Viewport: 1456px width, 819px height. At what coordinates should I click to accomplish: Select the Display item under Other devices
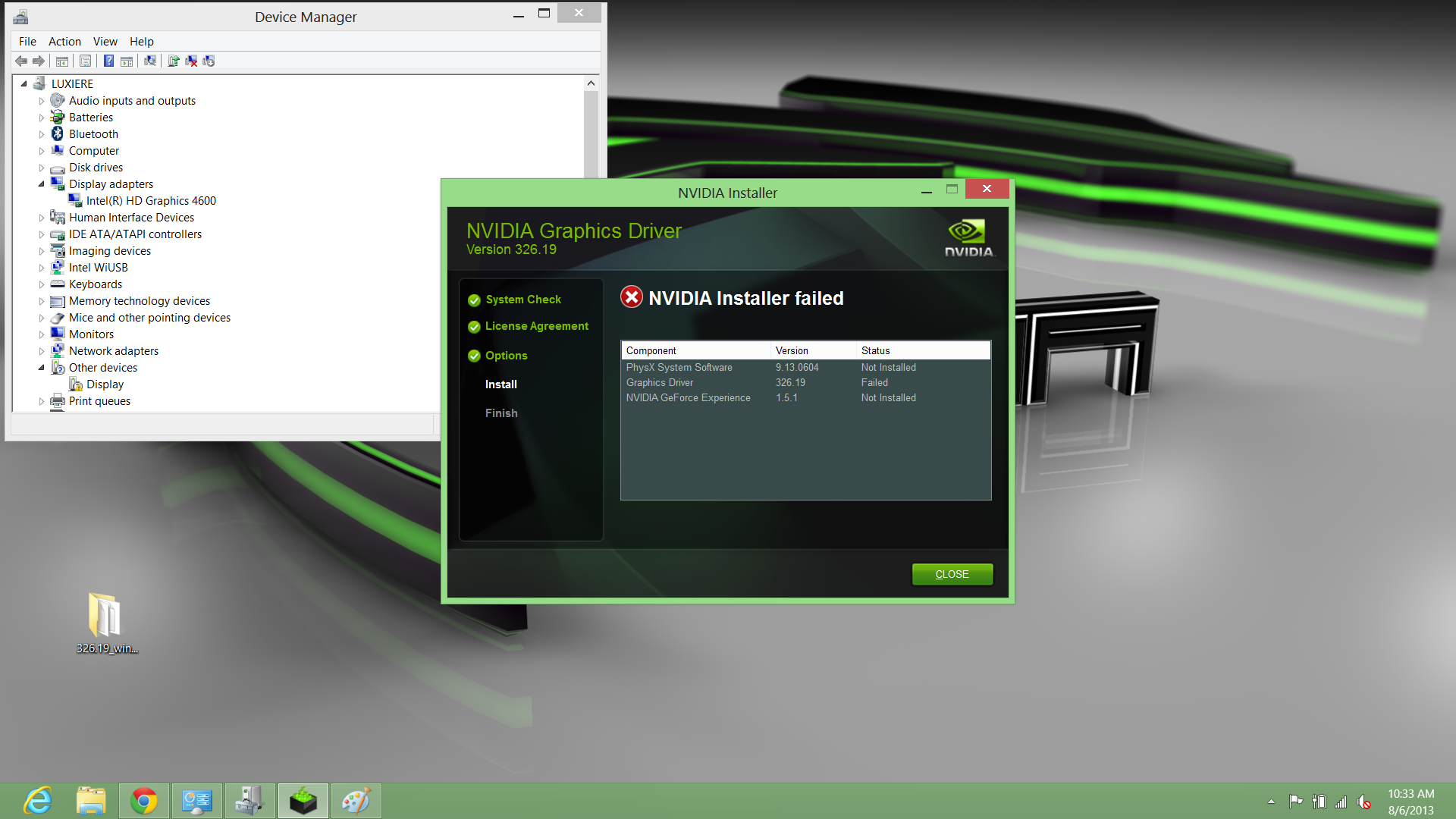(105, 384)
